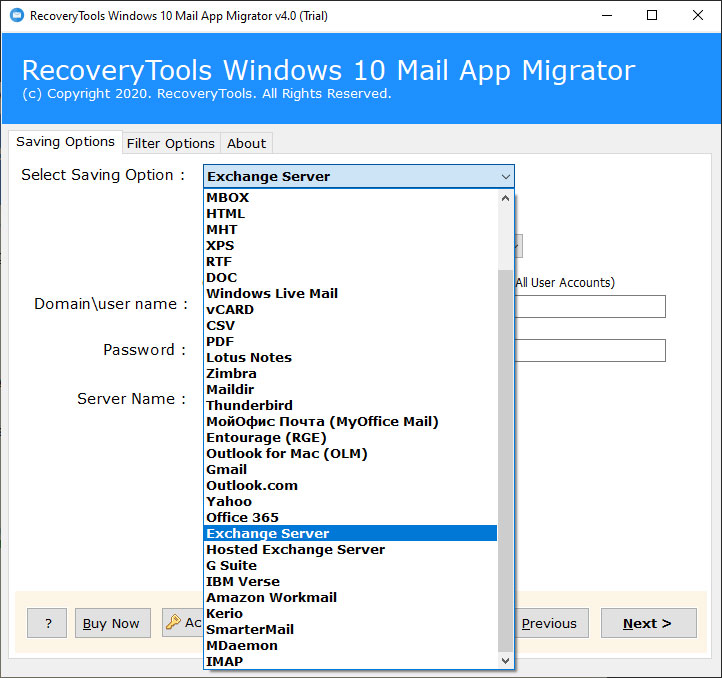This screenshot has width=722, height=678.
Task: Minimize the Migrator window
Action: pos(607,15)
